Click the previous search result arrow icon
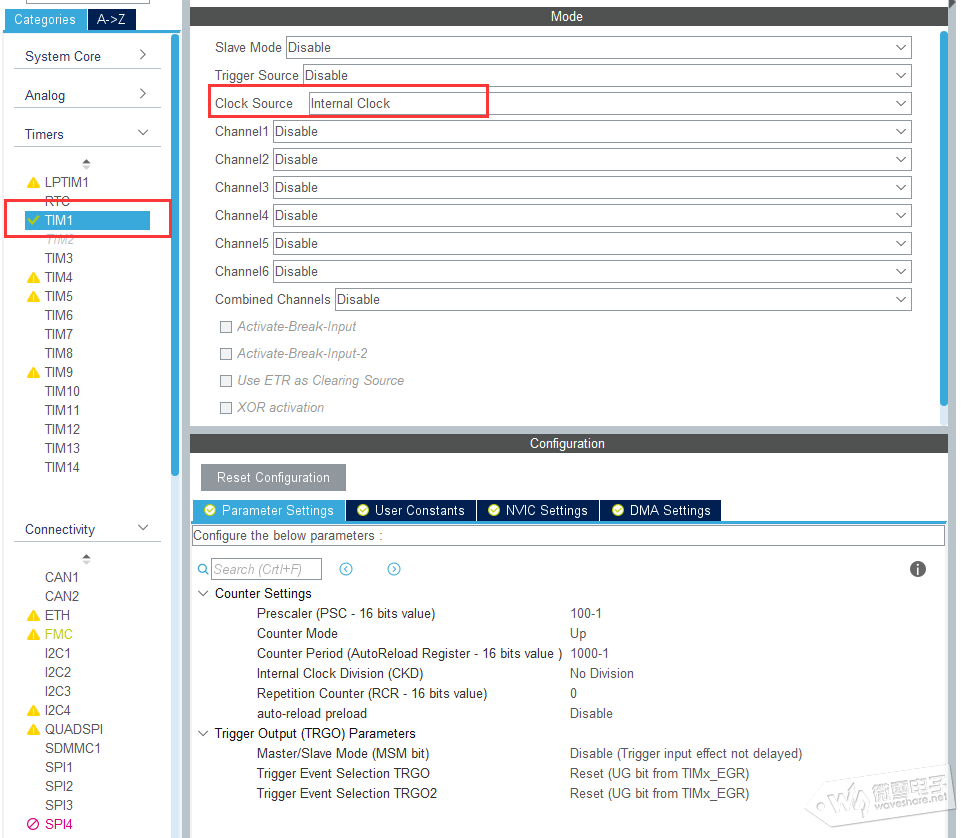 (x=346, y=569)
